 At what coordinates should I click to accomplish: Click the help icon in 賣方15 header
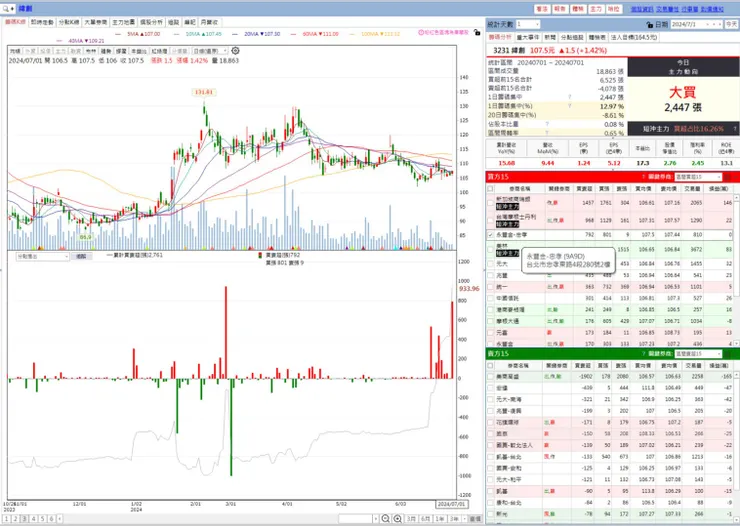(x=643, y=354)
